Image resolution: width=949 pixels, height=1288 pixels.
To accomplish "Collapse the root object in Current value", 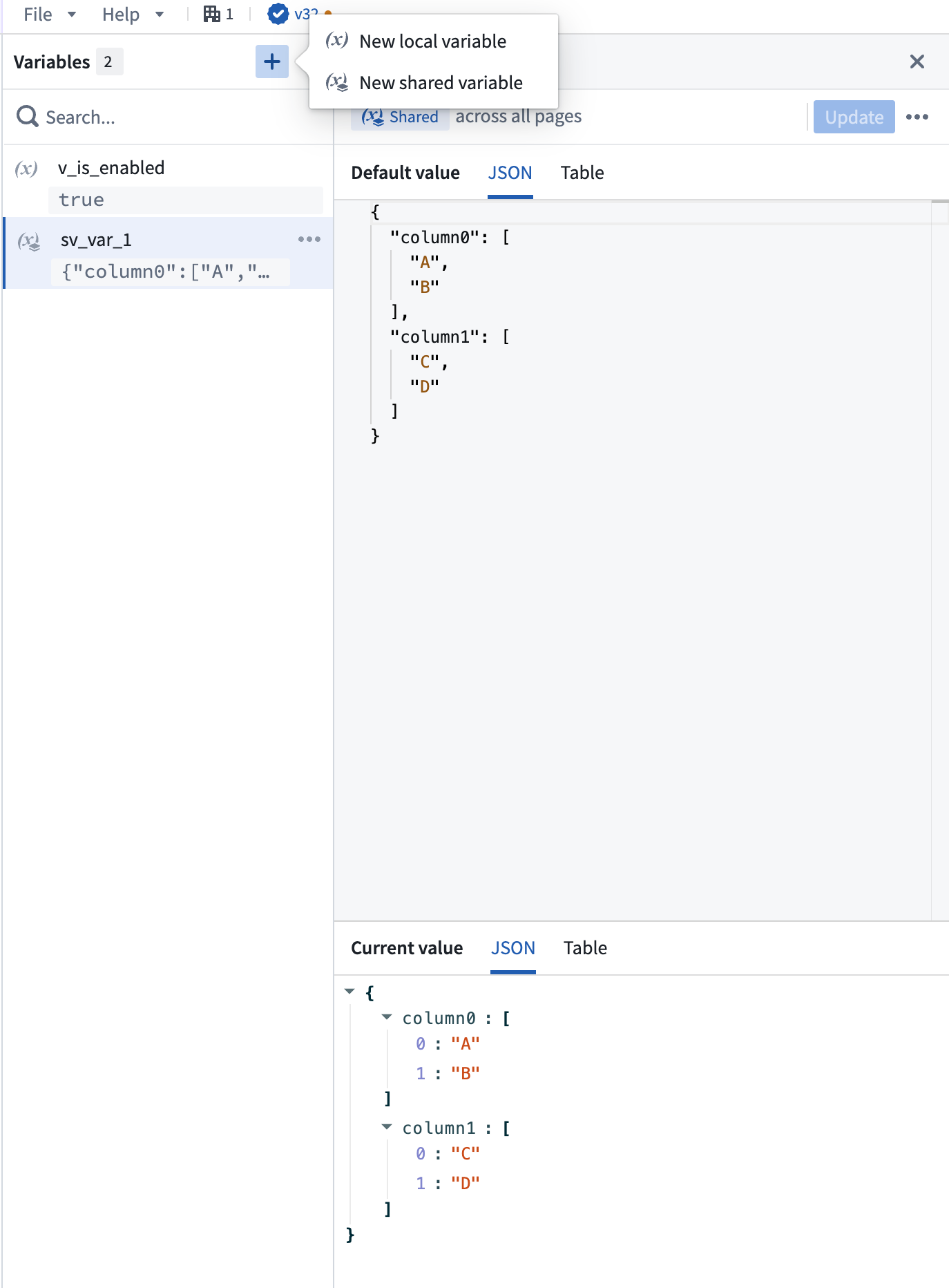I will point(350,992).
